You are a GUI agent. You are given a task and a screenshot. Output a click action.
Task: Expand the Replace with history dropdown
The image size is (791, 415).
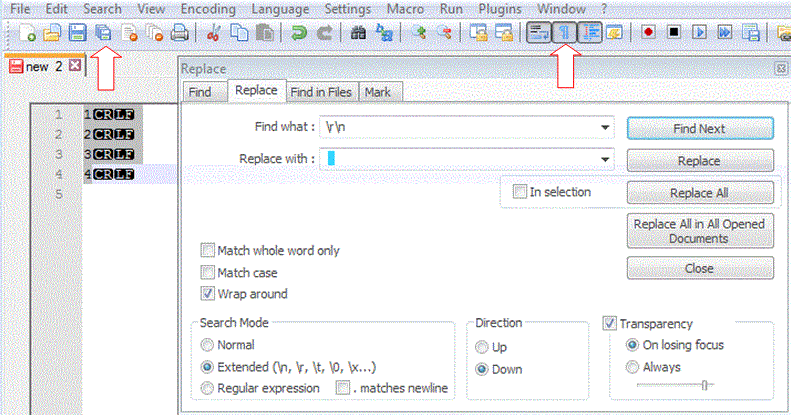605,159
